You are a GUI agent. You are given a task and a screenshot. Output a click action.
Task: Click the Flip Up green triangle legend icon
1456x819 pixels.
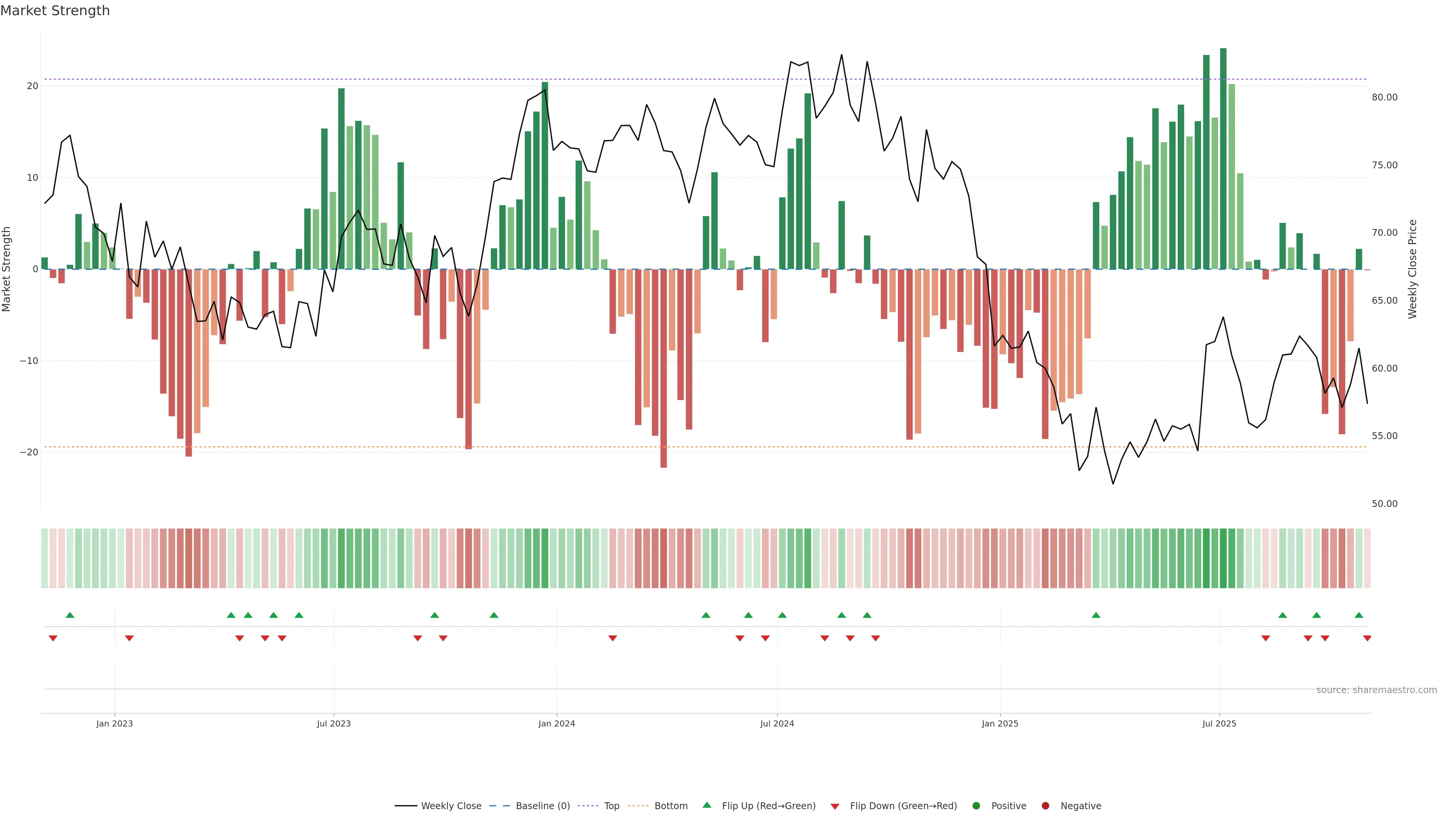coord(706,805)
